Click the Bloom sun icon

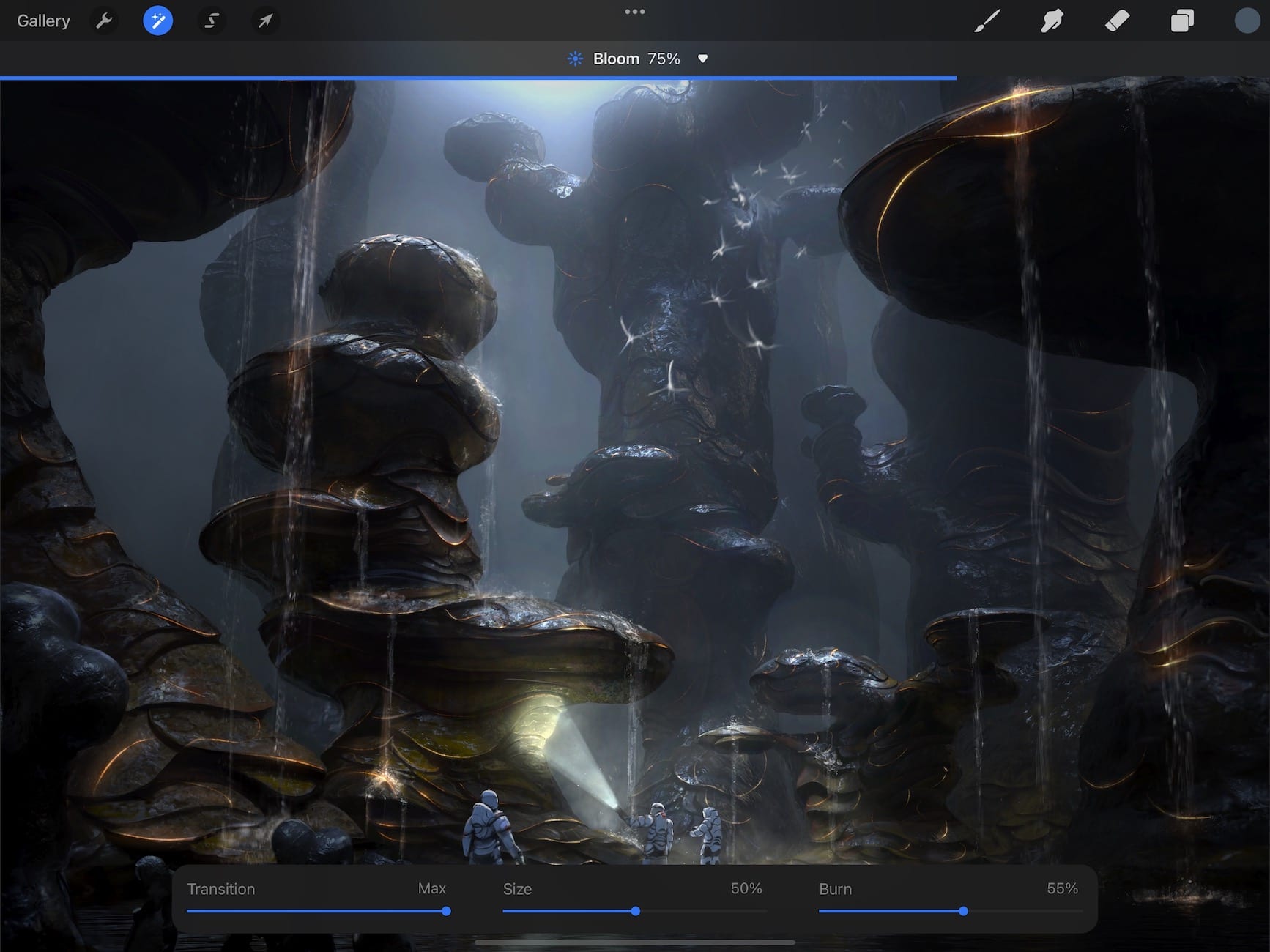point(576,59)
